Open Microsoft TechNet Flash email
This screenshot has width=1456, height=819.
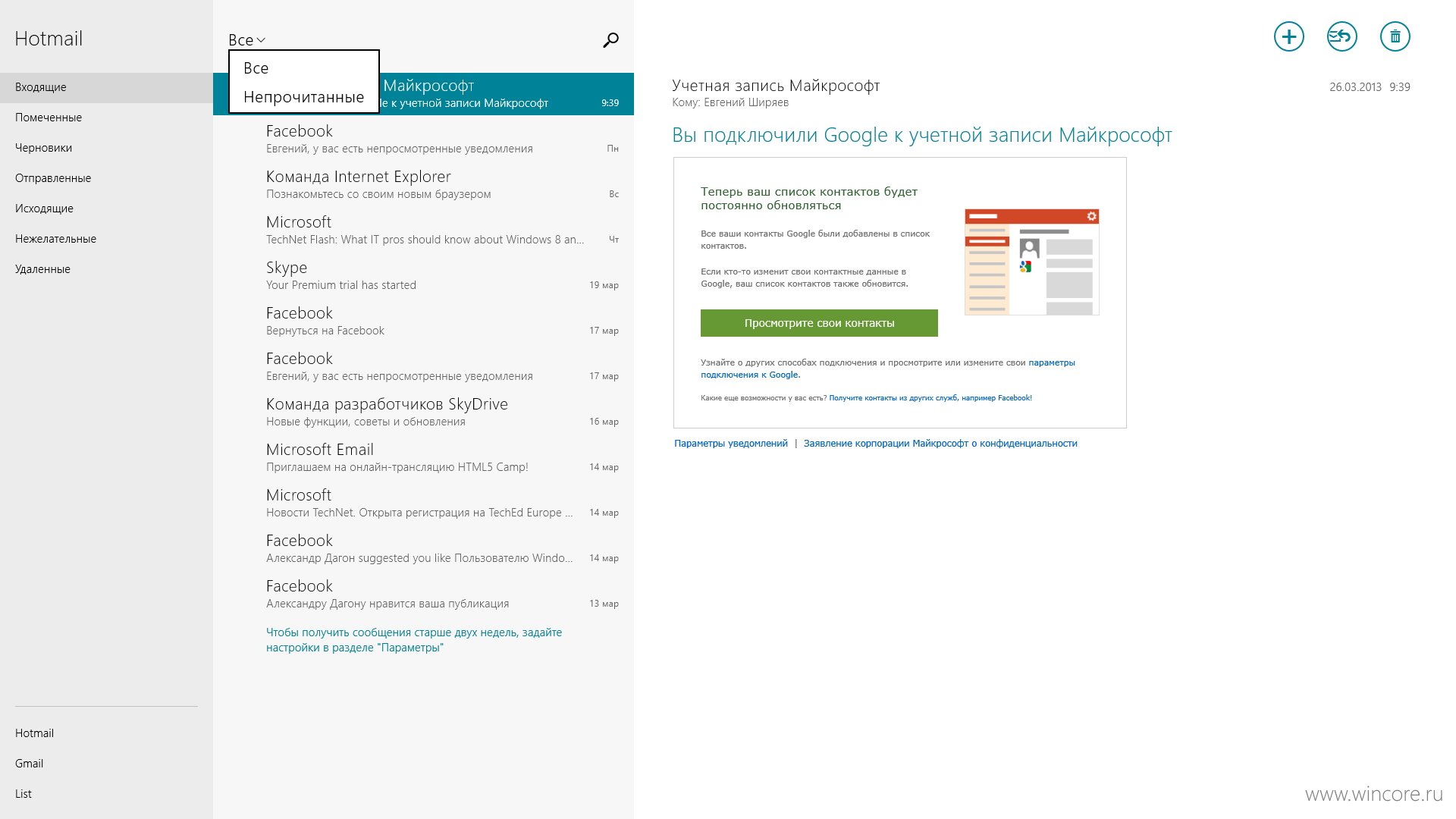(423, 230)
